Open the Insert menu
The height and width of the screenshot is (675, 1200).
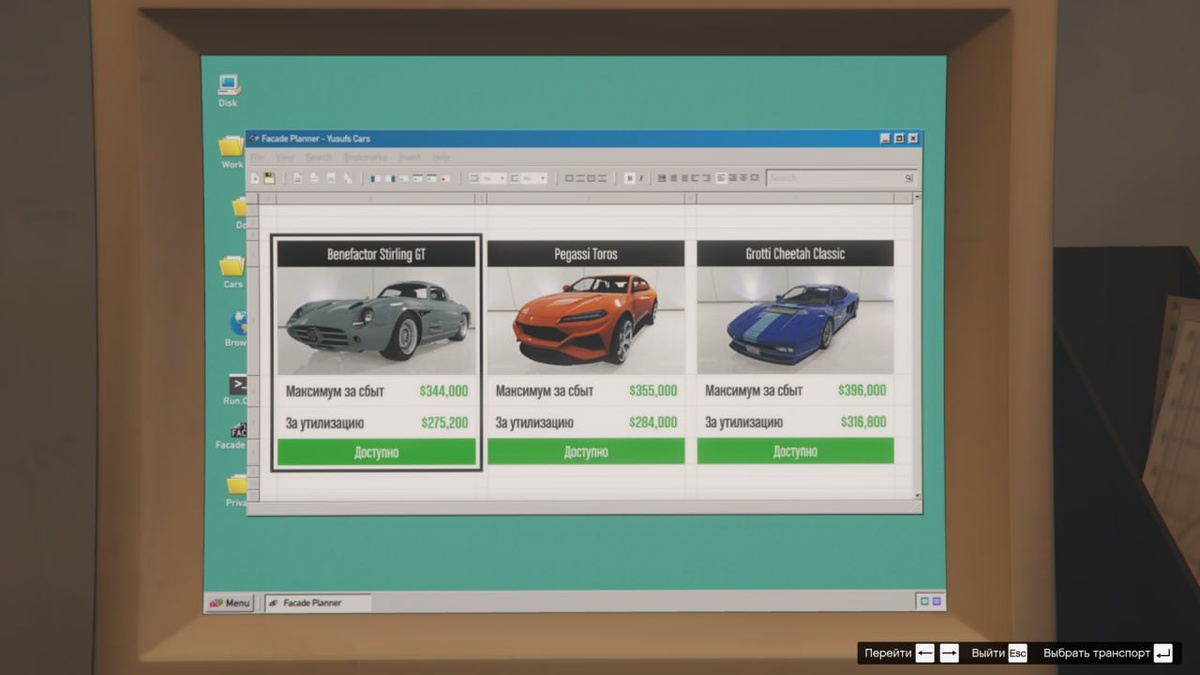(x=410, y=158)
